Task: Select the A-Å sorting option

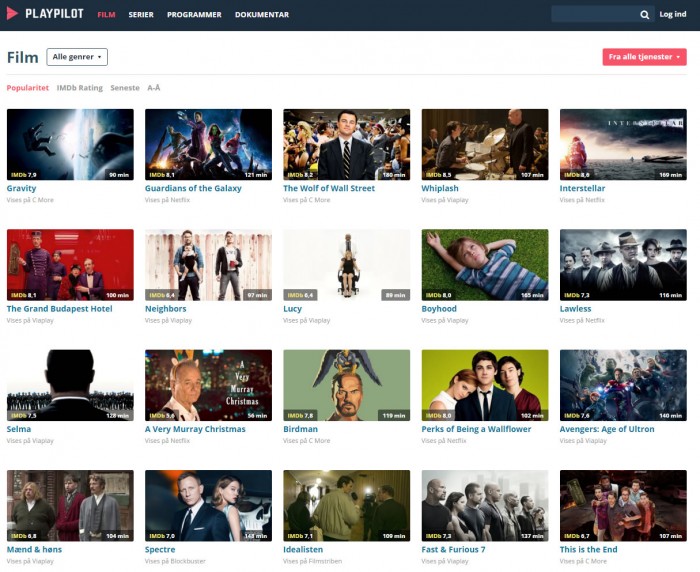Action: (154, 88)
